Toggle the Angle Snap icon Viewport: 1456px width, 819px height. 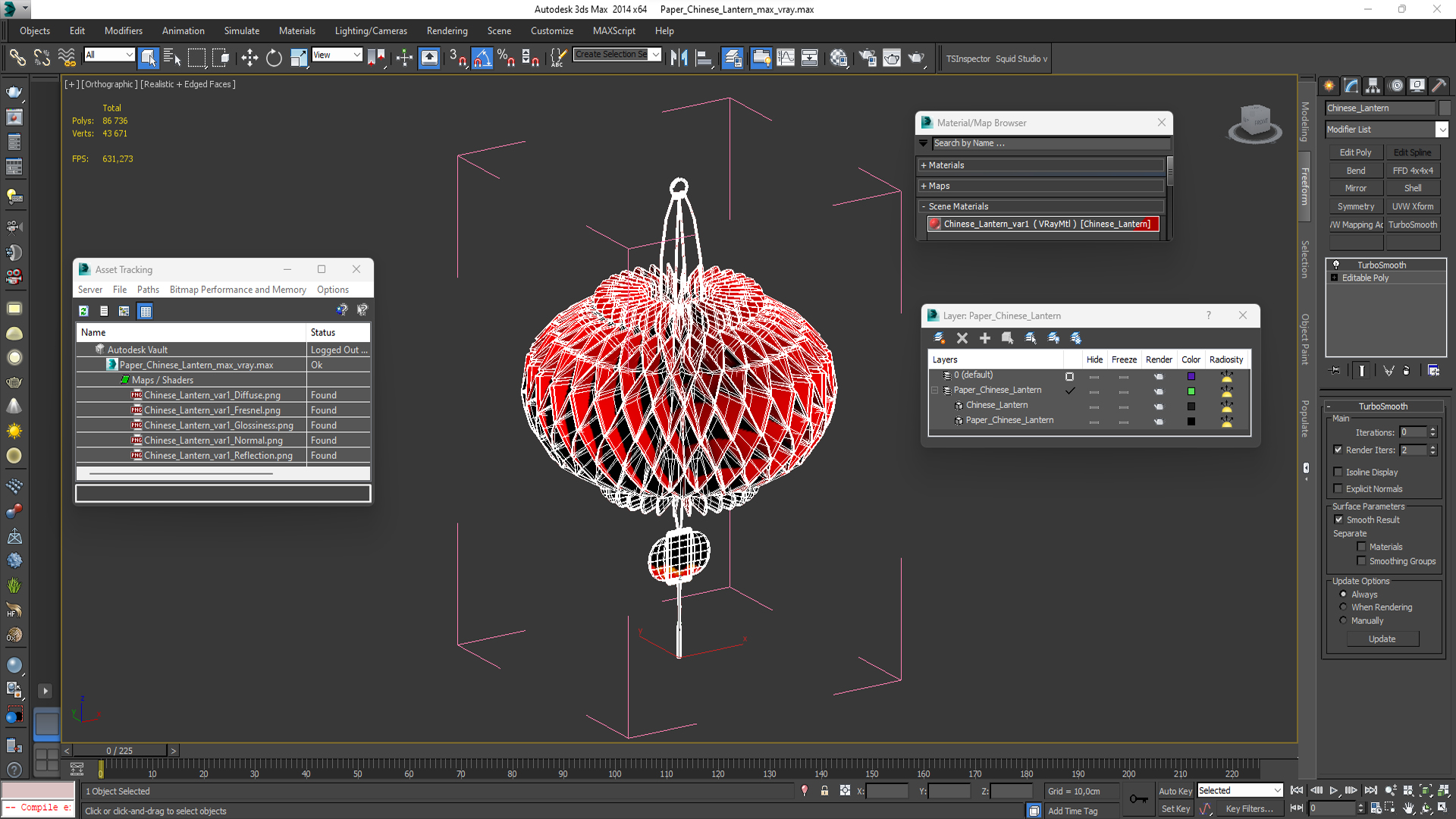point(482,58)
